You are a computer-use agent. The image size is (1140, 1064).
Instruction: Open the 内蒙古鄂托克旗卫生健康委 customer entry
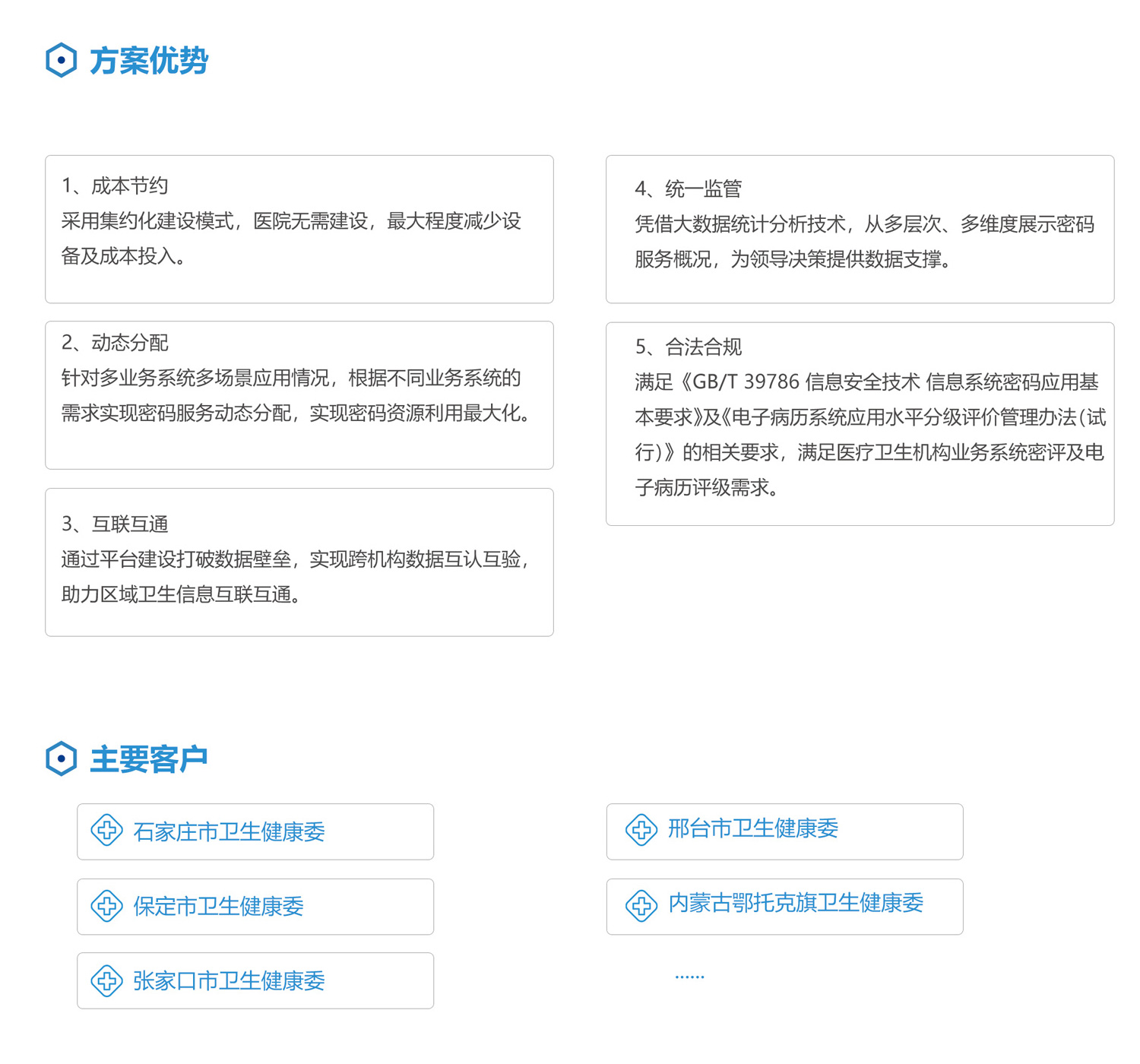point(795,903)
